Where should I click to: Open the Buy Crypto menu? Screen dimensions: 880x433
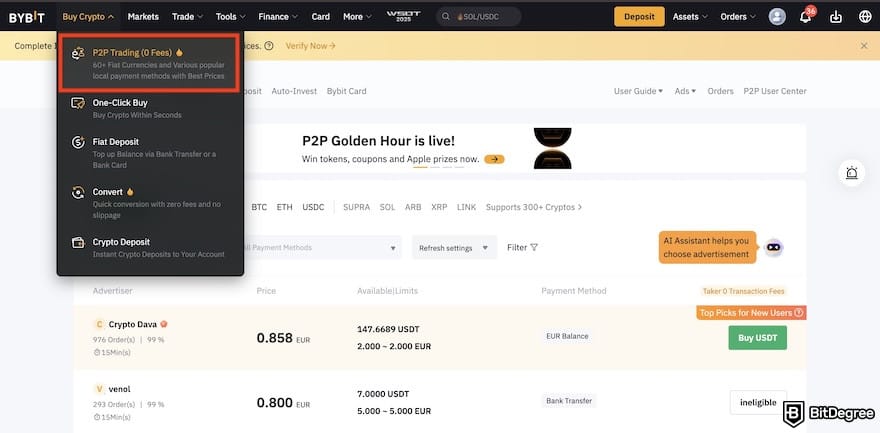[x=88, y=17]
